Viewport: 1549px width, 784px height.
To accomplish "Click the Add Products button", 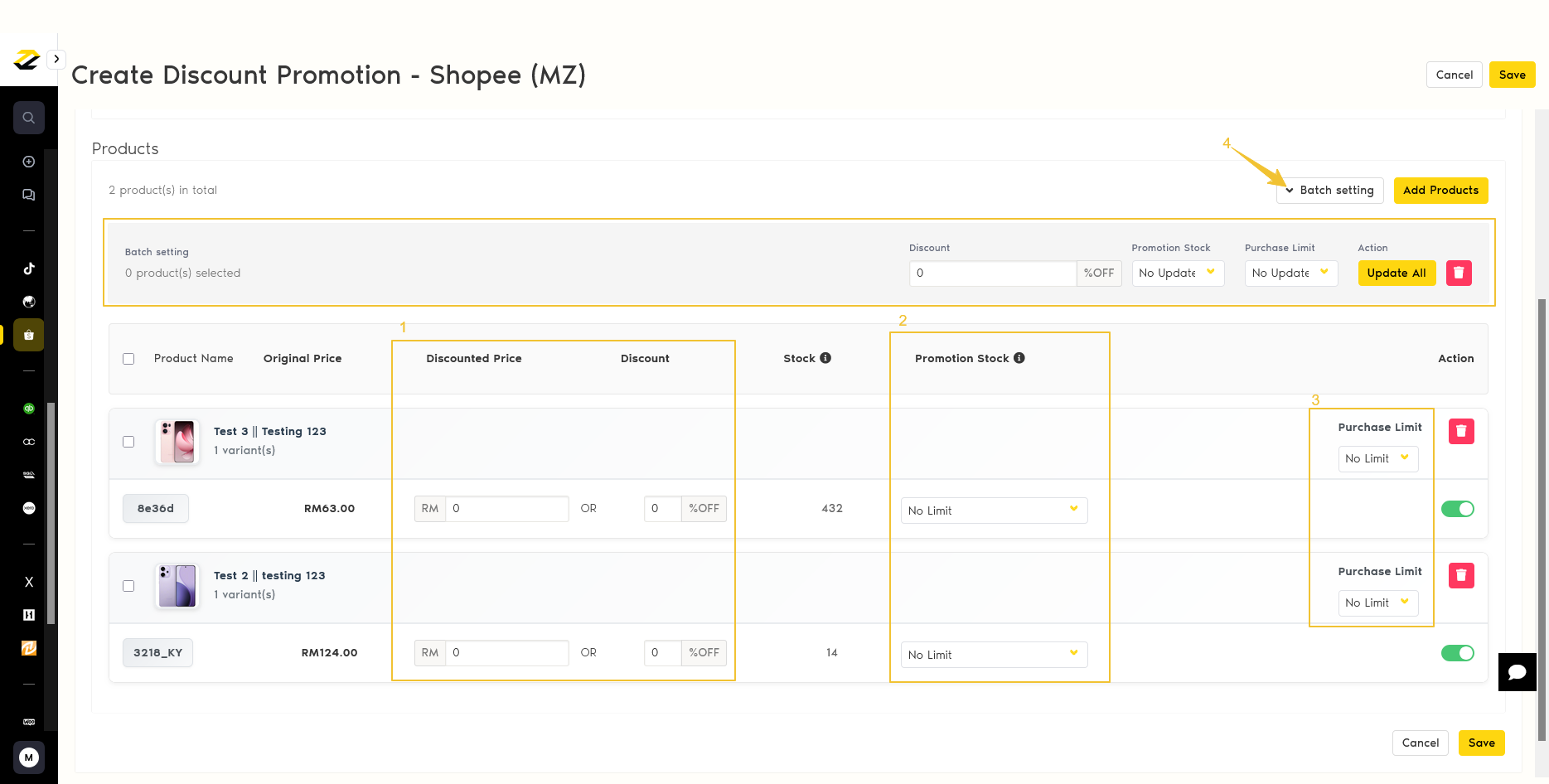I will (x=1440, y=190).
